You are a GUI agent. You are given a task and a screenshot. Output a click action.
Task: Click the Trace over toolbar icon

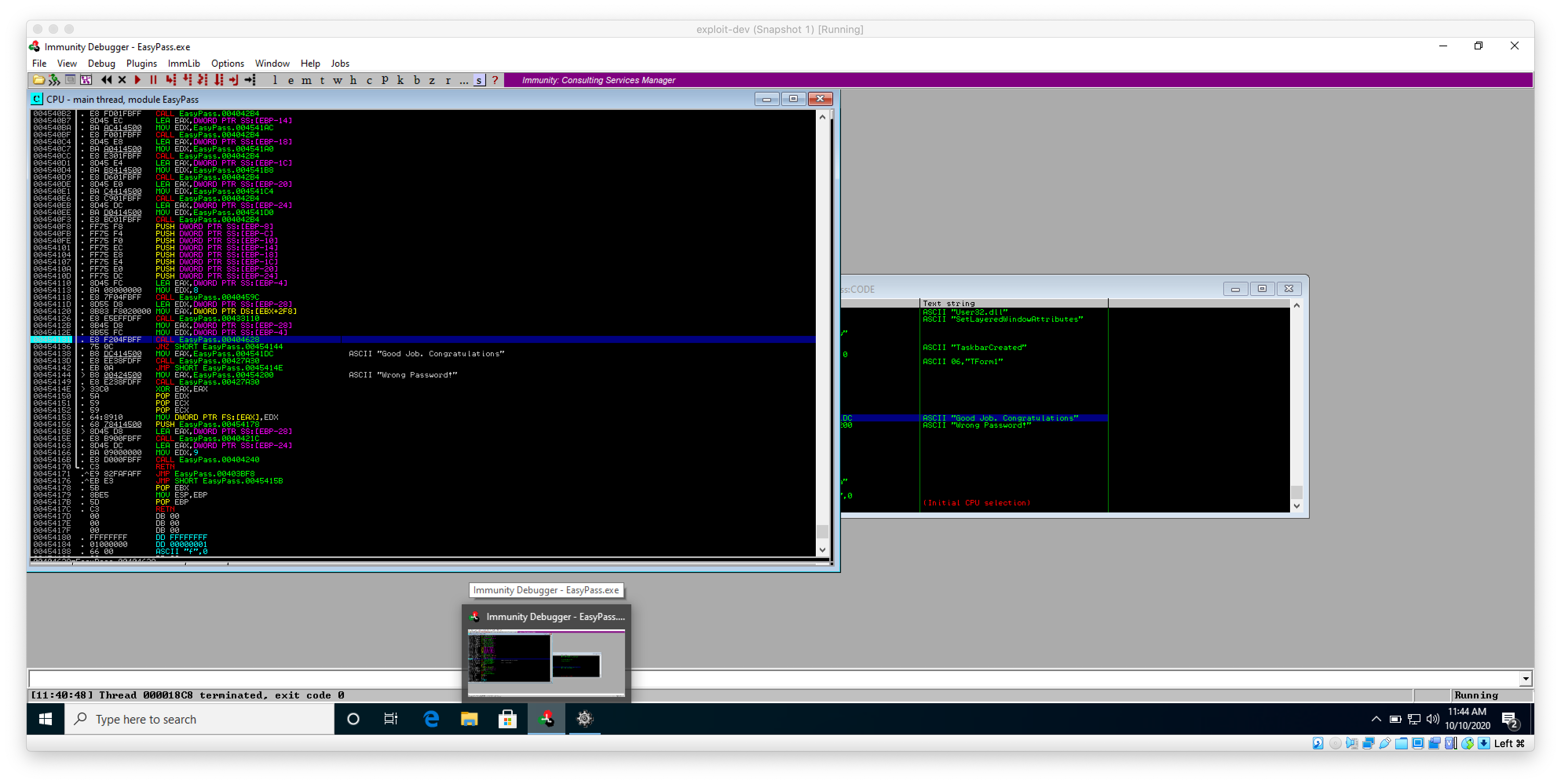coord(218,80)
